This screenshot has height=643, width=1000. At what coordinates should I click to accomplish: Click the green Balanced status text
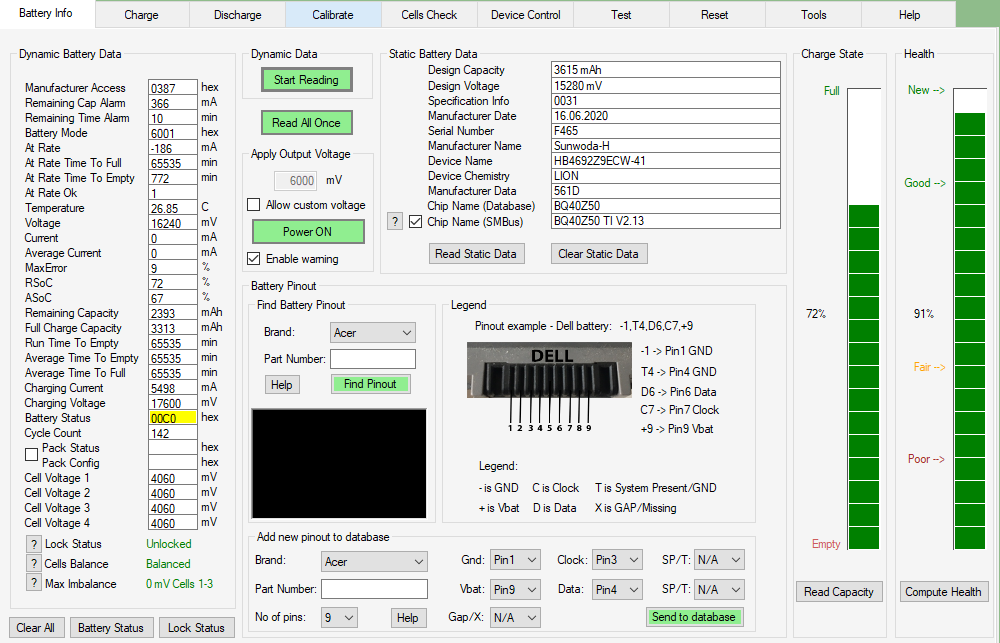(168, 564)
